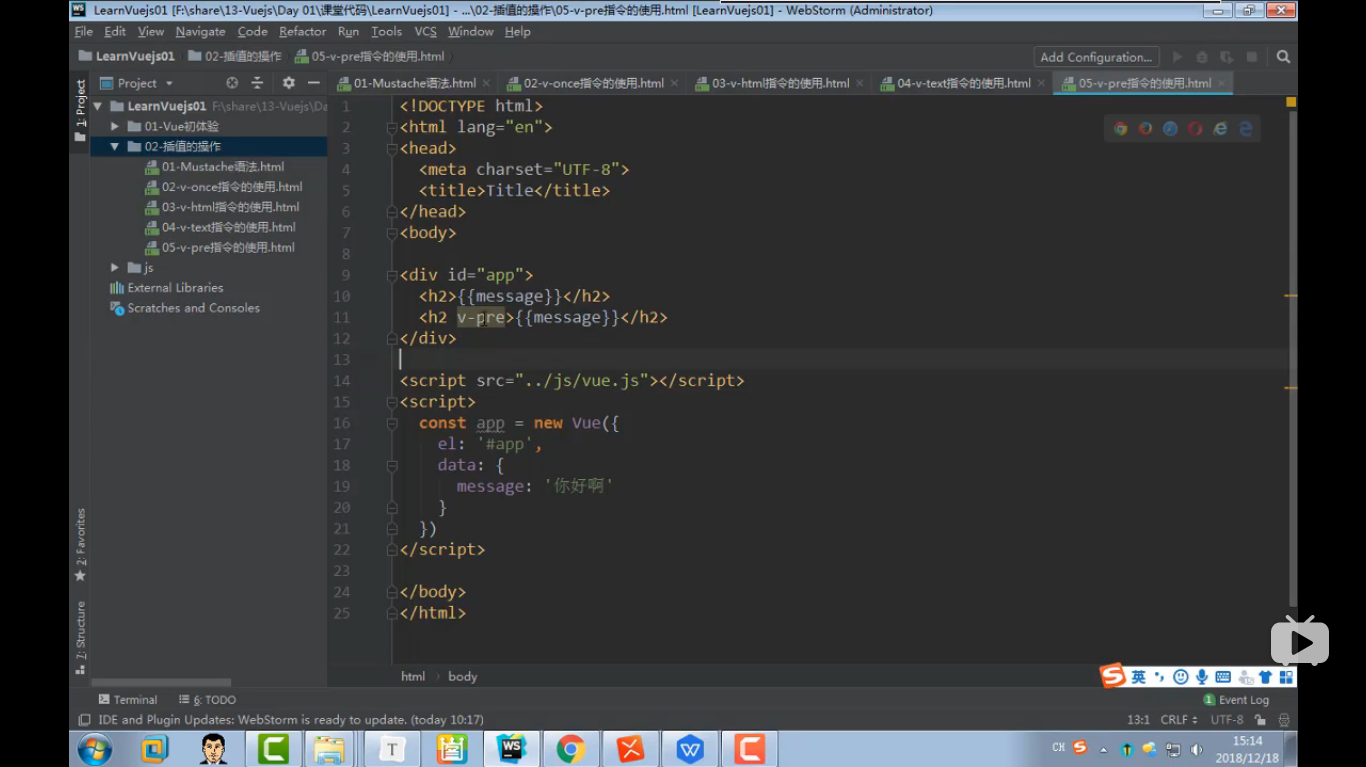Open Sogou soft keyboard icon

(1222, 677)
